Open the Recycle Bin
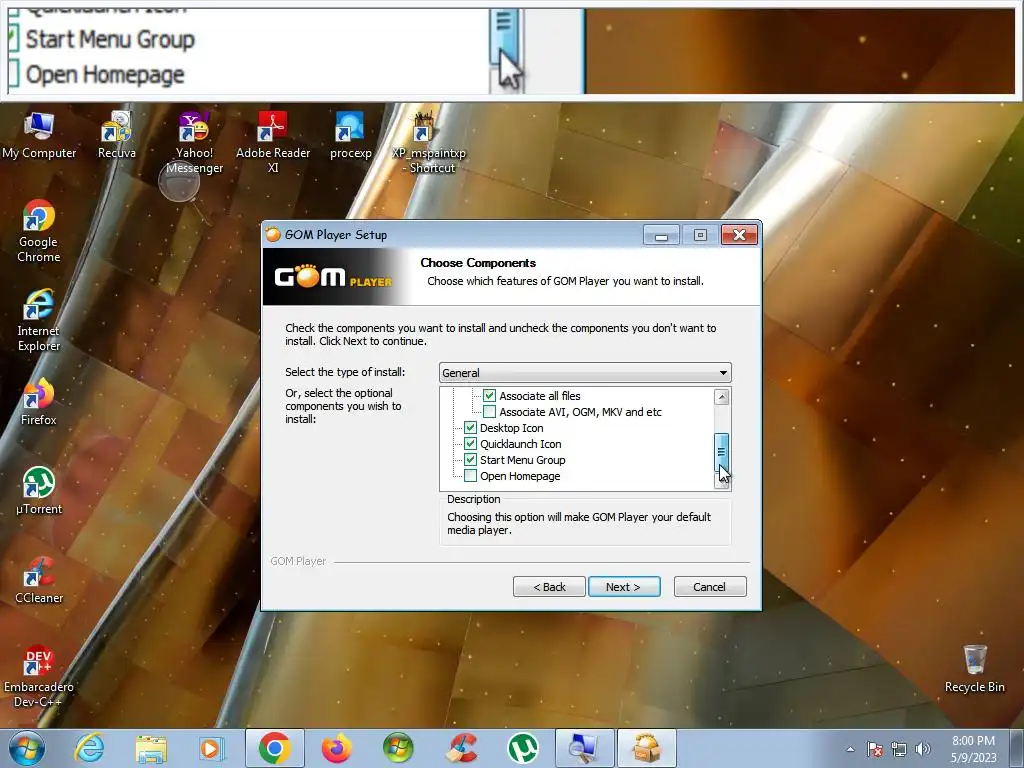1024x768 pixels. click(x=974, y=669)
